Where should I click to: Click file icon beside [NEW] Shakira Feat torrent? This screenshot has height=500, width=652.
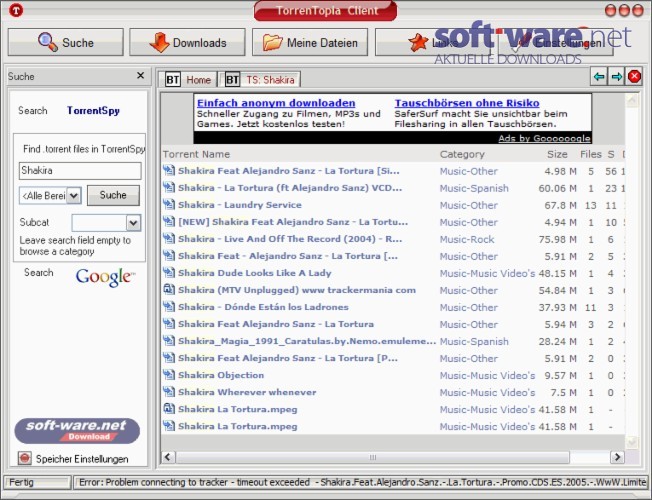coord(168,221)
